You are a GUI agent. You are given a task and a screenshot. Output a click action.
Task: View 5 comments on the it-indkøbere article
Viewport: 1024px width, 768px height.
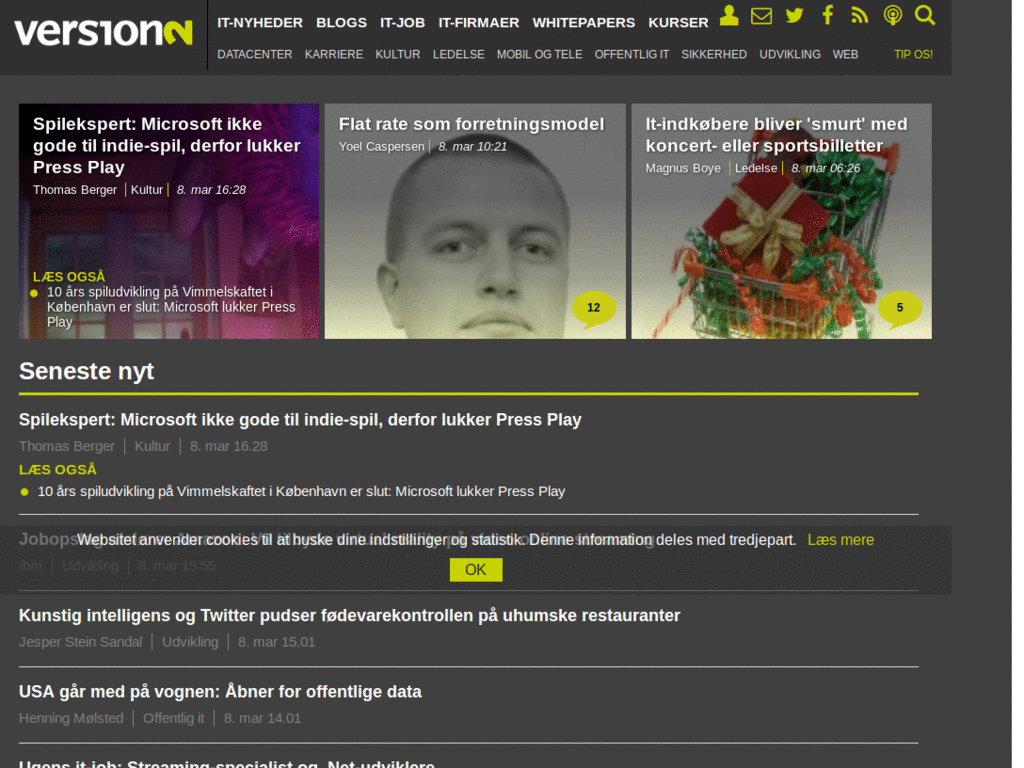pos(900,308)
